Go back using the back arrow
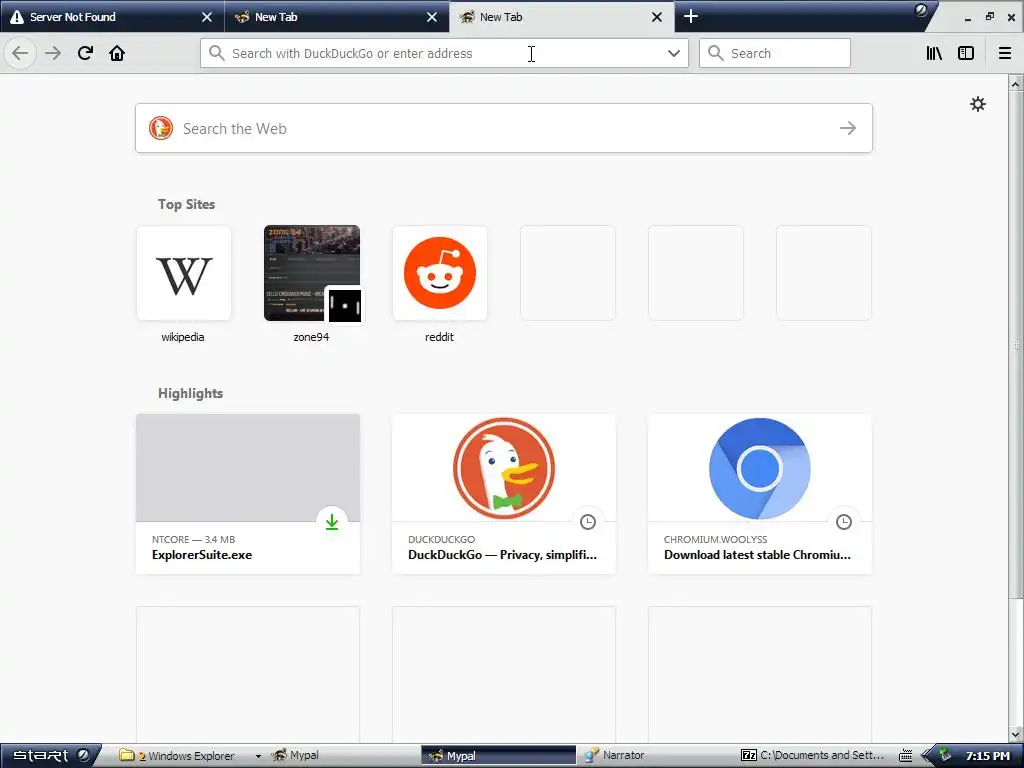Screen dimensions: 1024x768 click(x=20, y=53)
